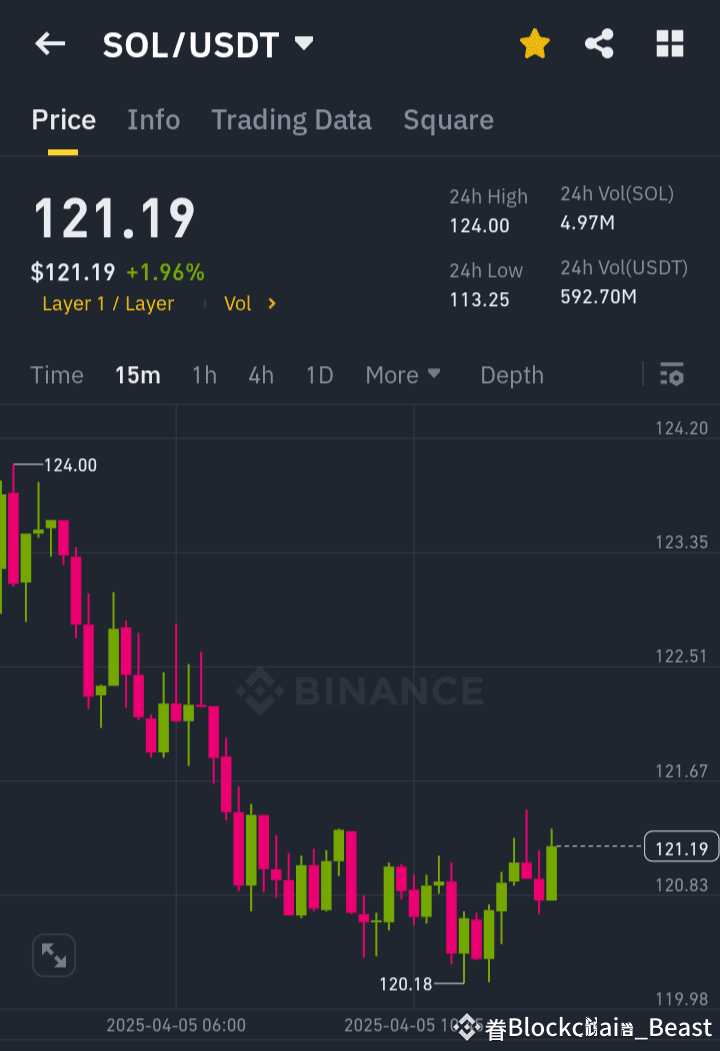Enter fullscreen chart mode
Screen dimensions: 720x1051
(53, 955)
